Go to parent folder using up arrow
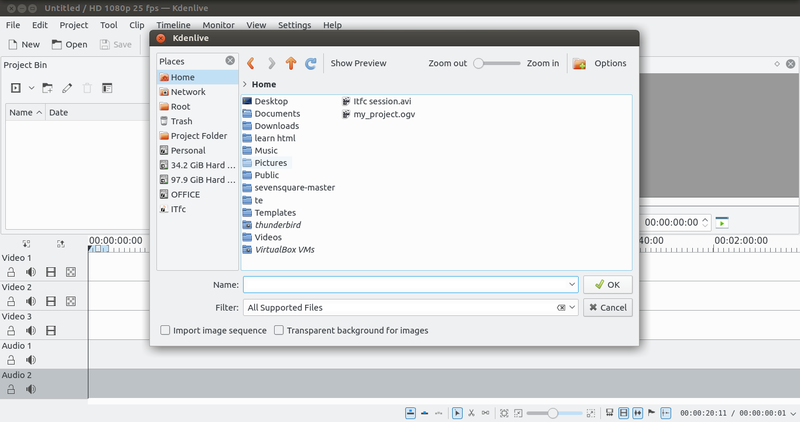 click(291, 63)
